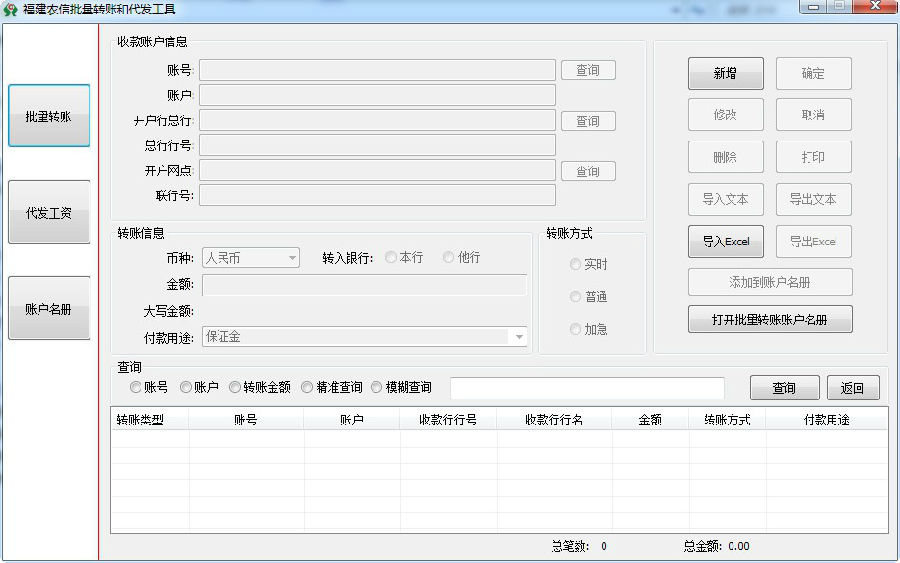900x563 pixels.
Task: Close the application window
Action: click(875, 6)
